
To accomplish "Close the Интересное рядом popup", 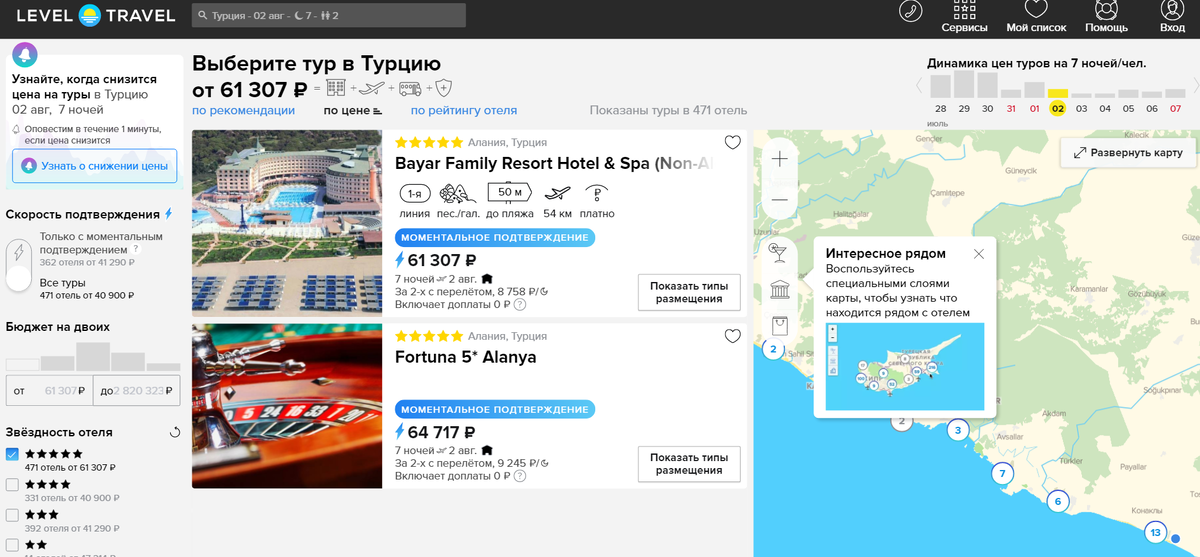I will click(979, 254).
